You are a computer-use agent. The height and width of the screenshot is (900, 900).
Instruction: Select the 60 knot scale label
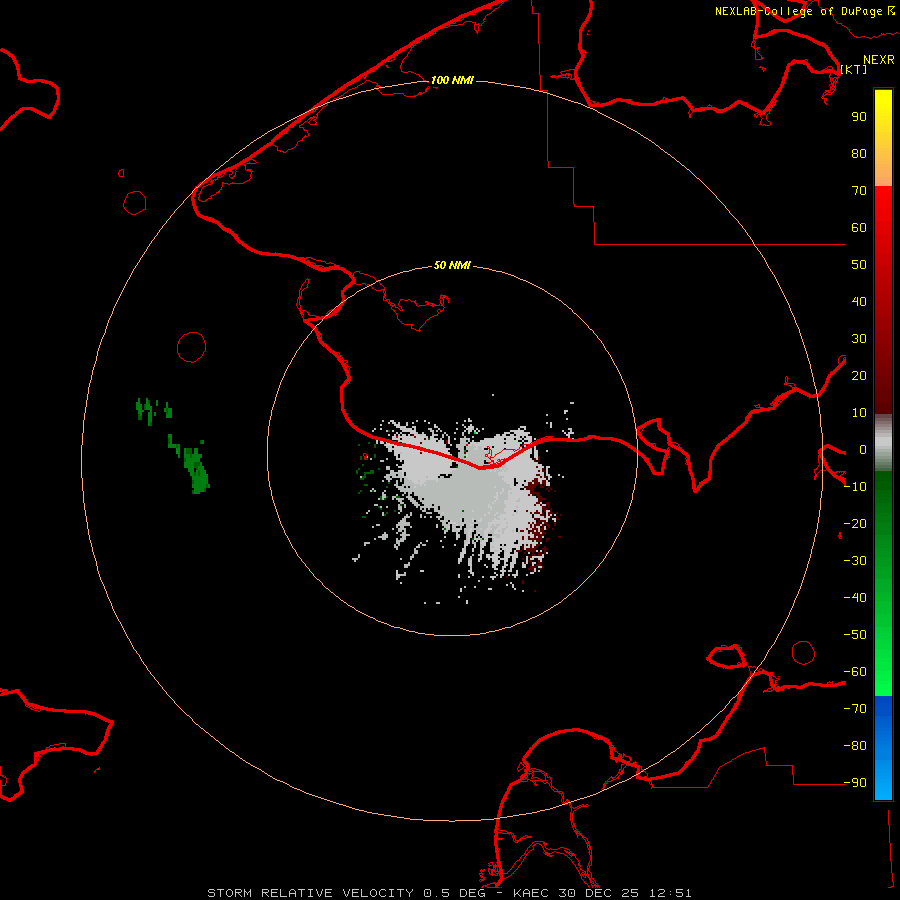pos(859,227)
